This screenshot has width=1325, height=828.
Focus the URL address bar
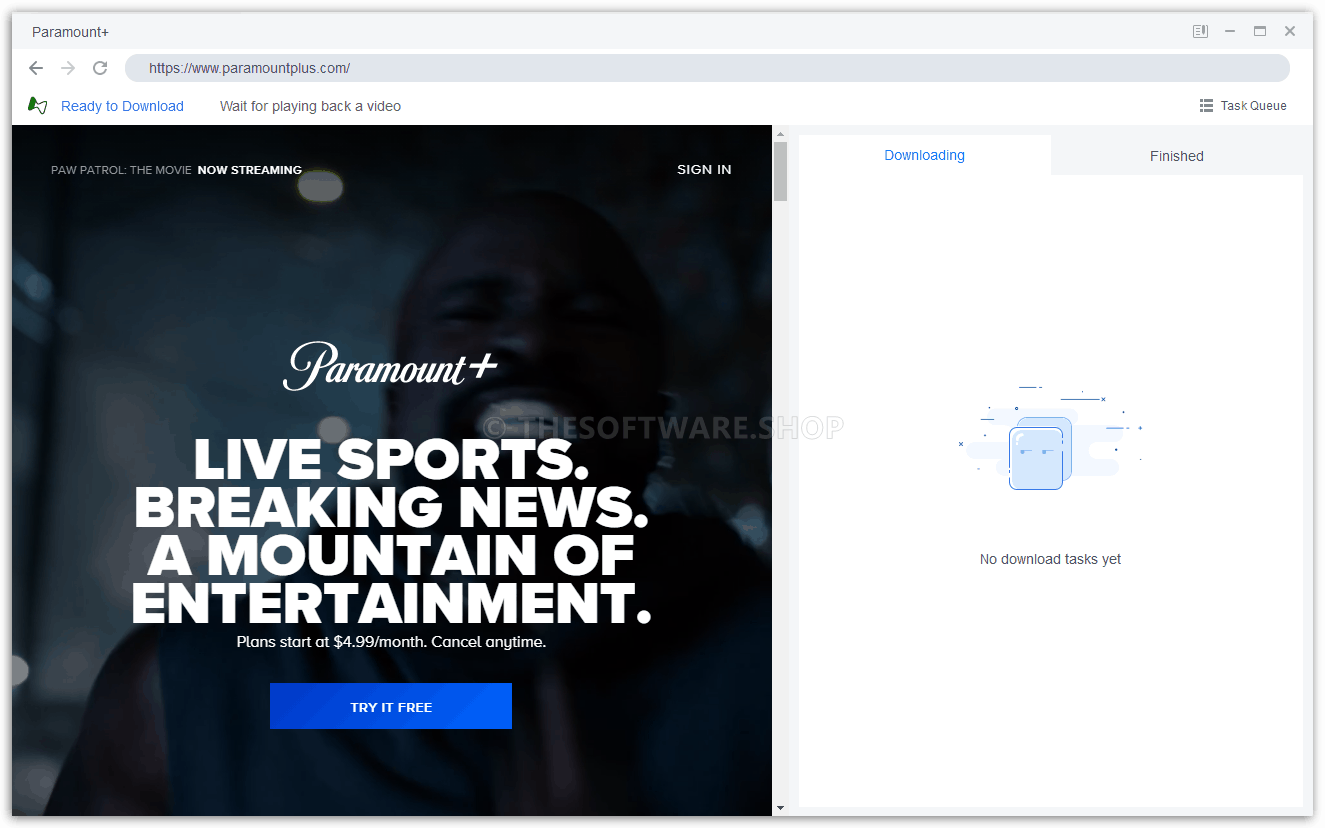tap(707, 68)
